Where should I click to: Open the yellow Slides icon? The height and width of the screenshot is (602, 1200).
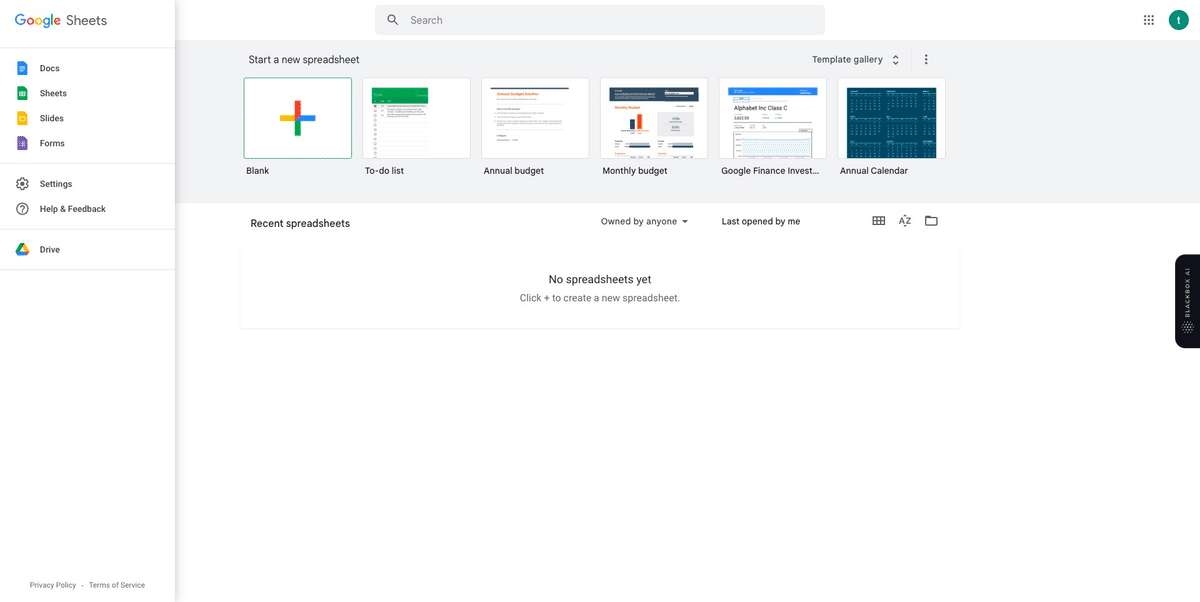22,118
